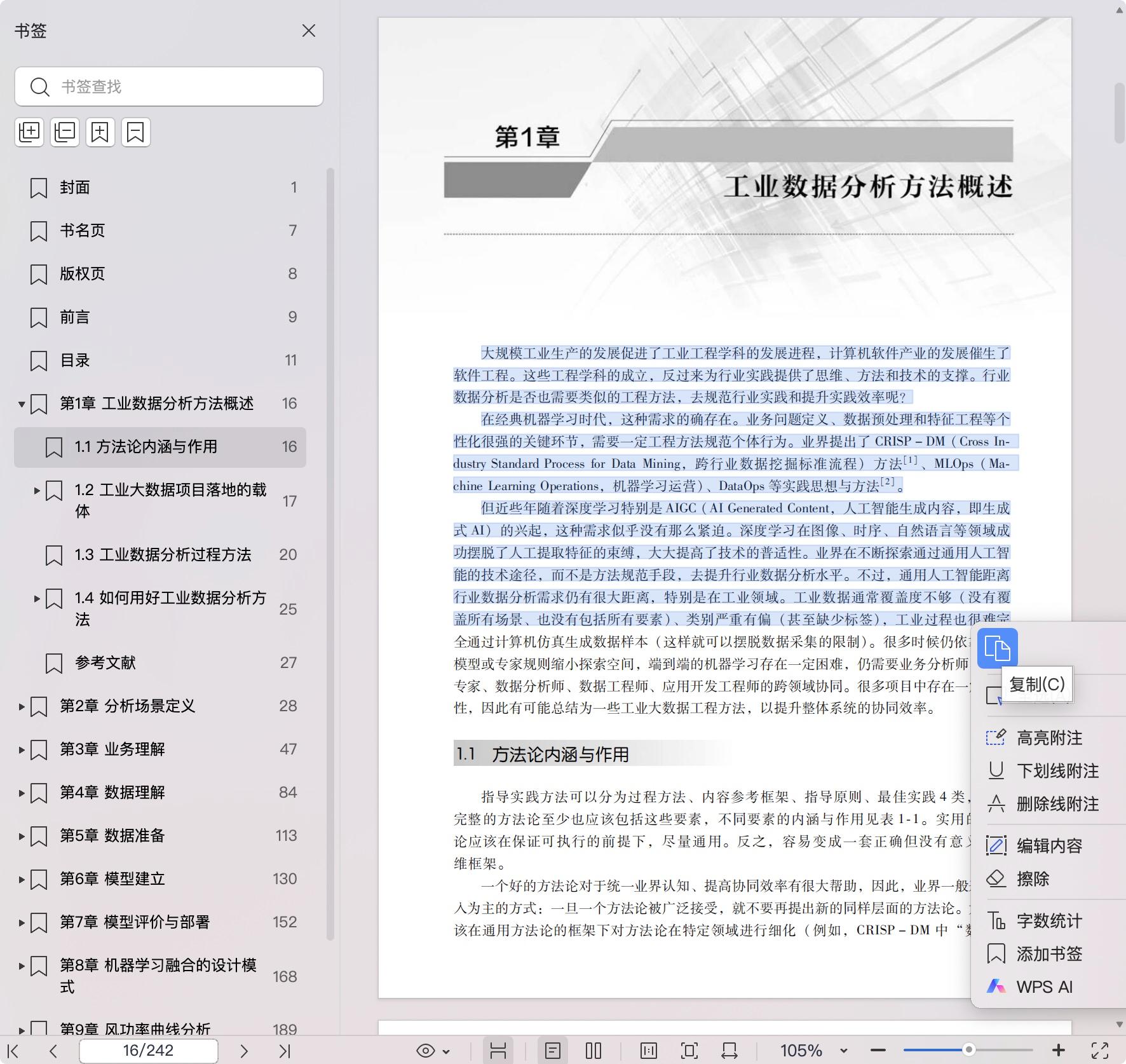Image resolution: width=1126 pixels, height=1064 pixels.
Task: Click the collapse all bookmarks icon
Action: [x=65, y=132]
